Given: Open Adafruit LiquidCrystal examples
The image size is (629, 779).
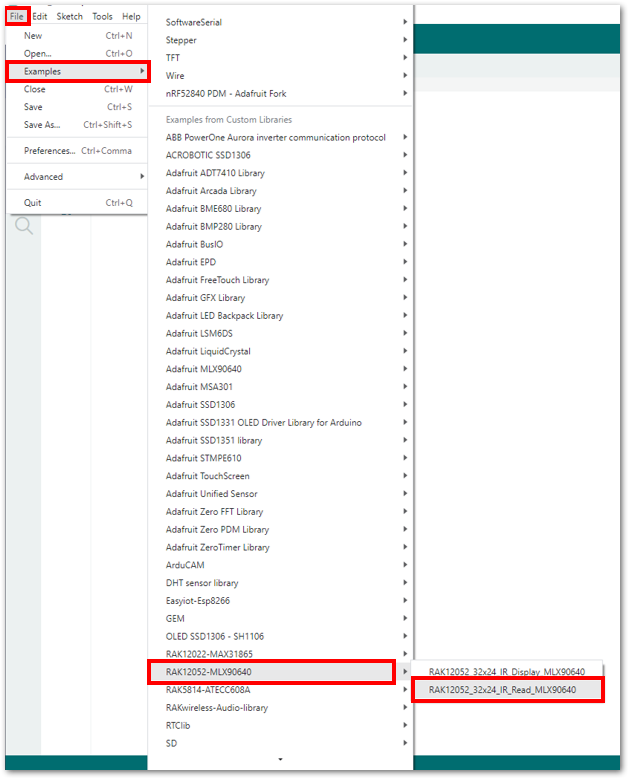Looking at the screenshot, I should (x=281, y=352).
